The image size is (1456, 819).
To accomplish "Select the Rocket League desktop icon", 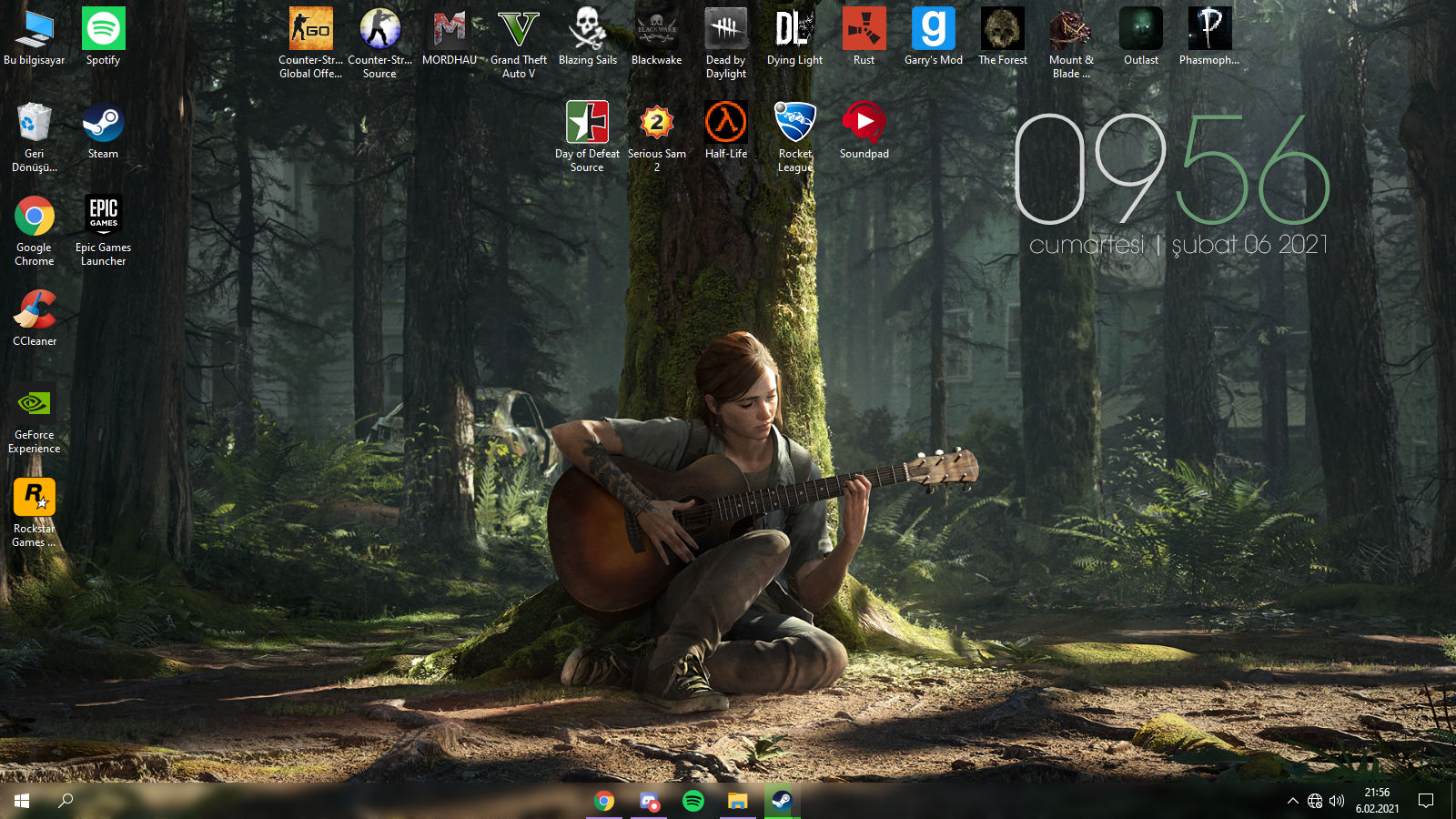I will click(x=794, y=123).
